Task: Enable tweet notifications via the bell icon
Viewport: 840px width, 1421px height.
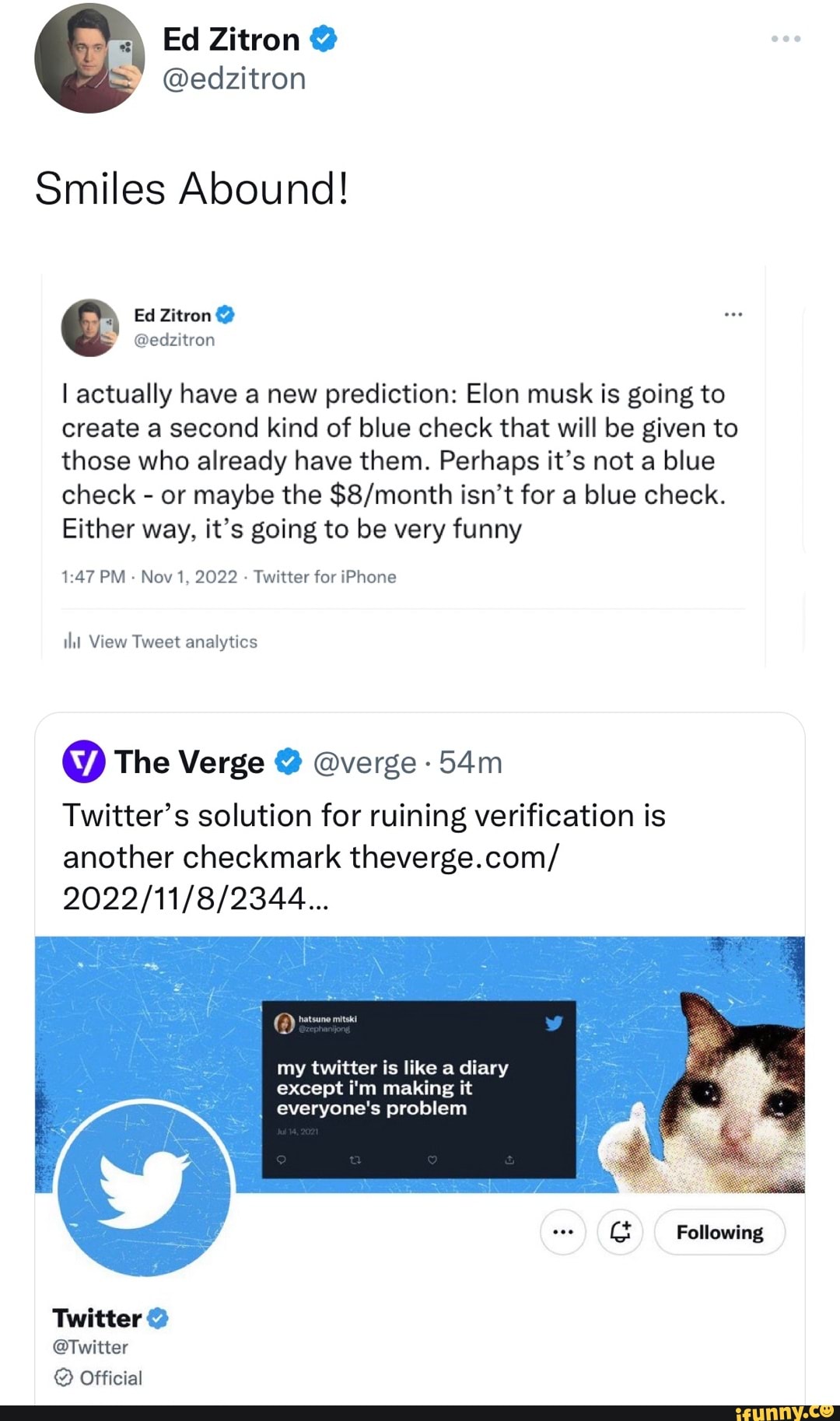Action: click(620, 1231)
